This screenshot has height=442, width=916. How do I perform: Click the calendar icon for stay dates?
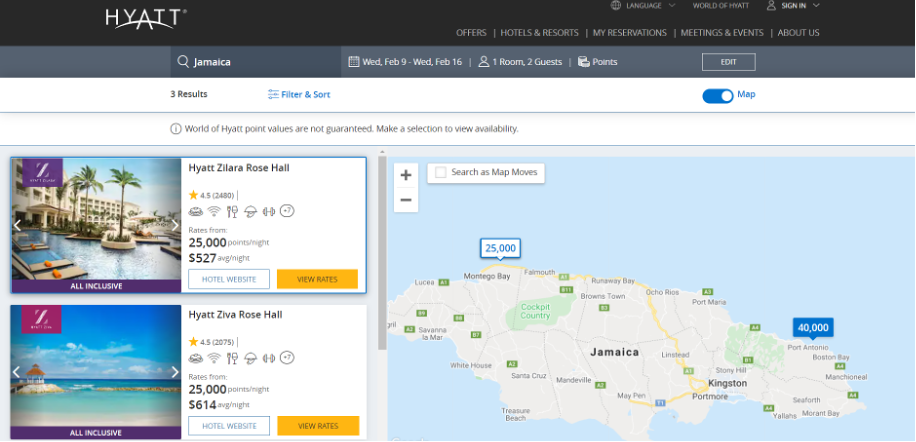tap(353, 62)
